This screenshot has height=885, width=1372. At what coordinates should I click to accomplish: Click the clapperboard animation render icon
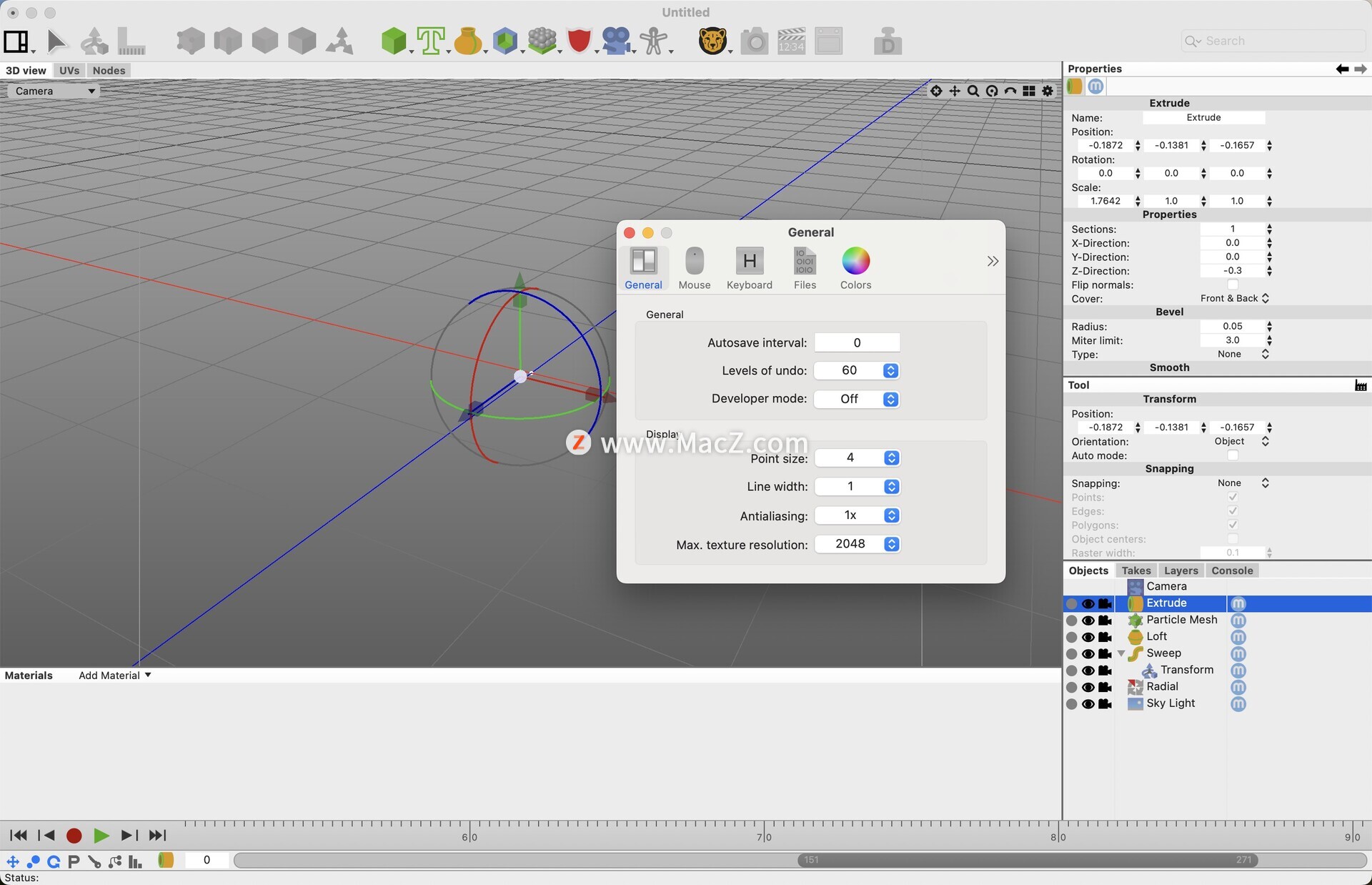coord(791,41)
